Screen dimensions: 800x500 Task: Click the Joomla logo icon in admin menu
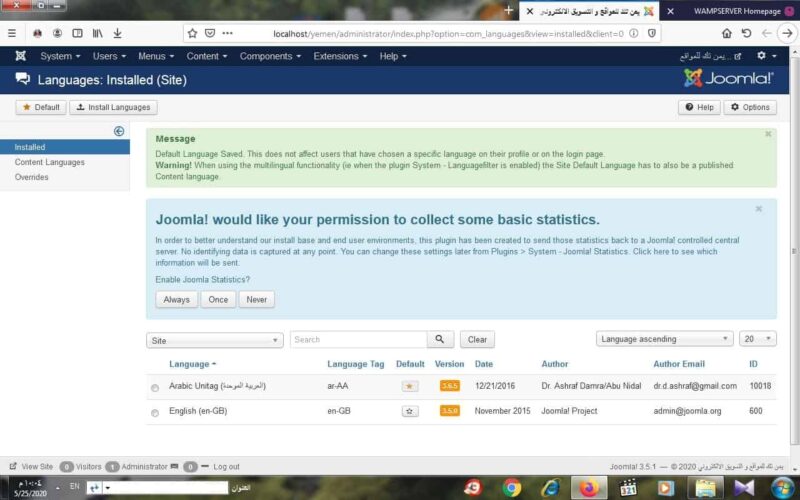[x=20, y=56]
